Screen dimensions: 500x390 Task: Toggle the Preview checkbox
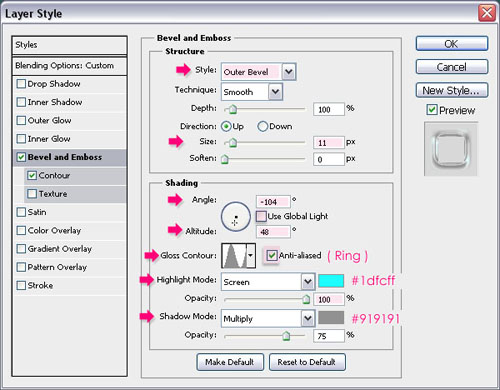[x=432, y=110]
